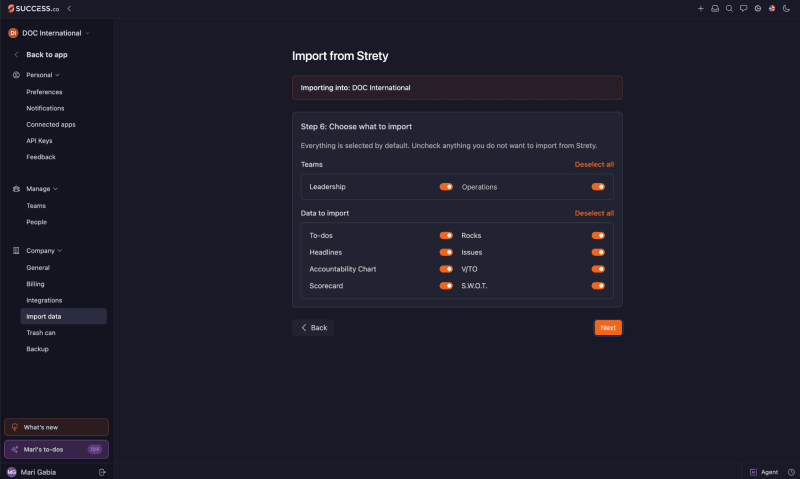Collapse the Personal section
The image size is (800, 479).
[x=43, y=74]
